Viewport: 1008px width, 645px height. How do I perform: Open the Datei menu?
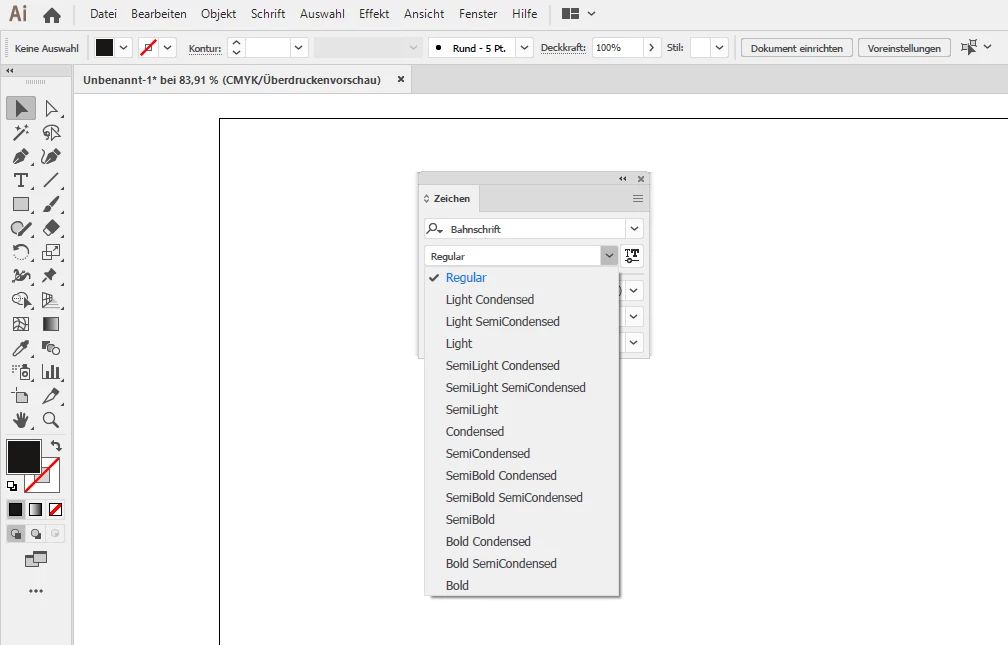point(104,14)
